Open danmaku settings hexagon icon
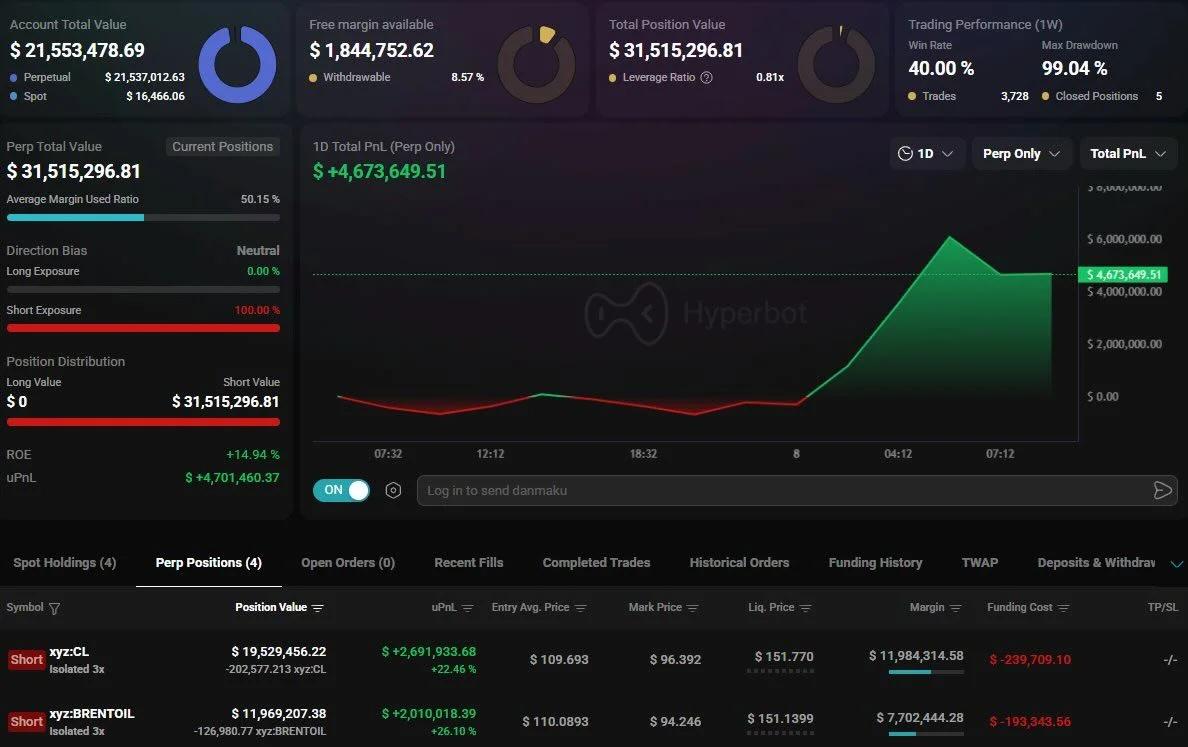Viewport: 1188px width, 747px height. click(393, 491)
